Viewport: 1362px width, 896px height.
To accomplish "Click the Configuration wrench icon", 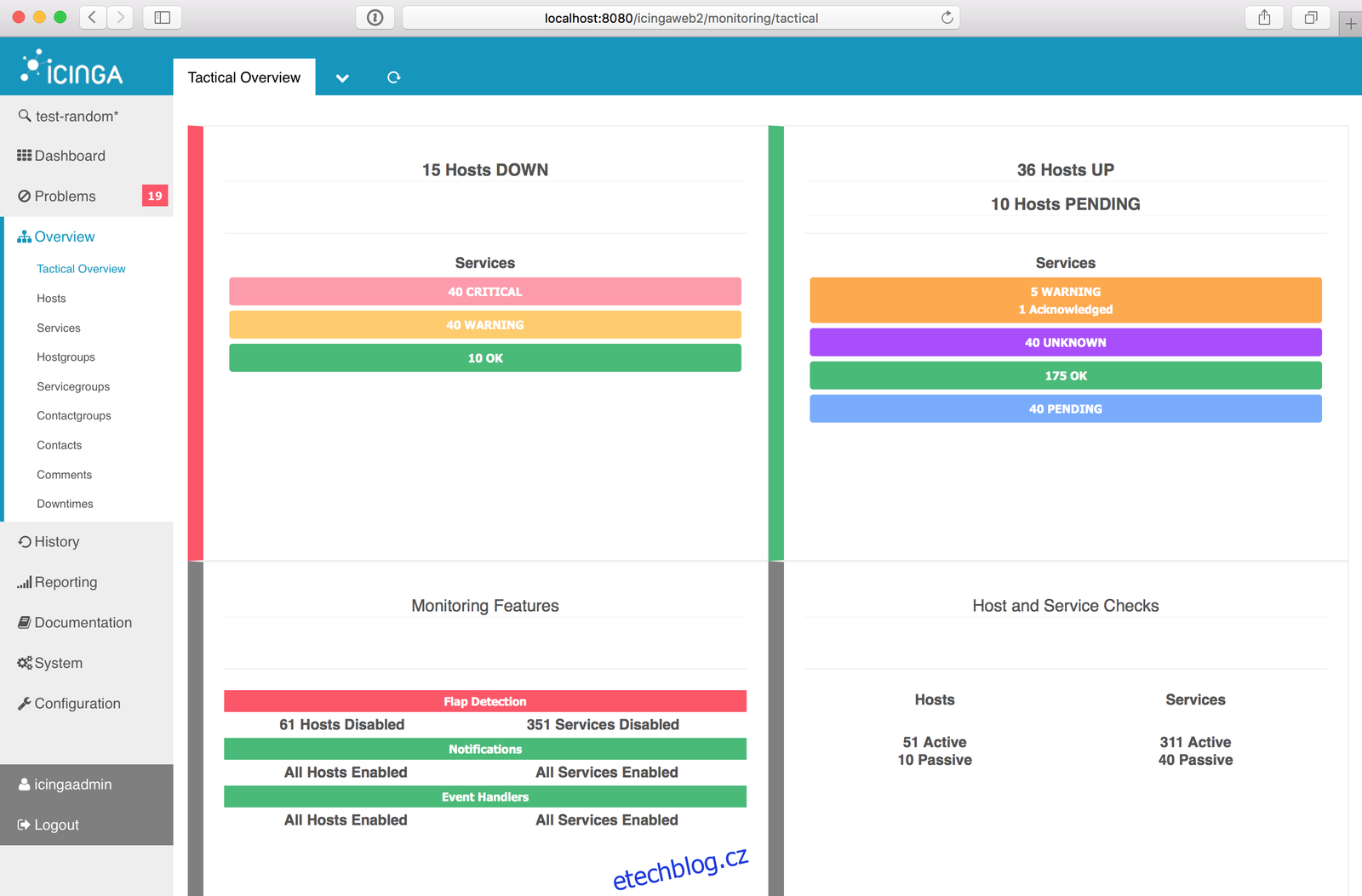I will click(25, 704).
